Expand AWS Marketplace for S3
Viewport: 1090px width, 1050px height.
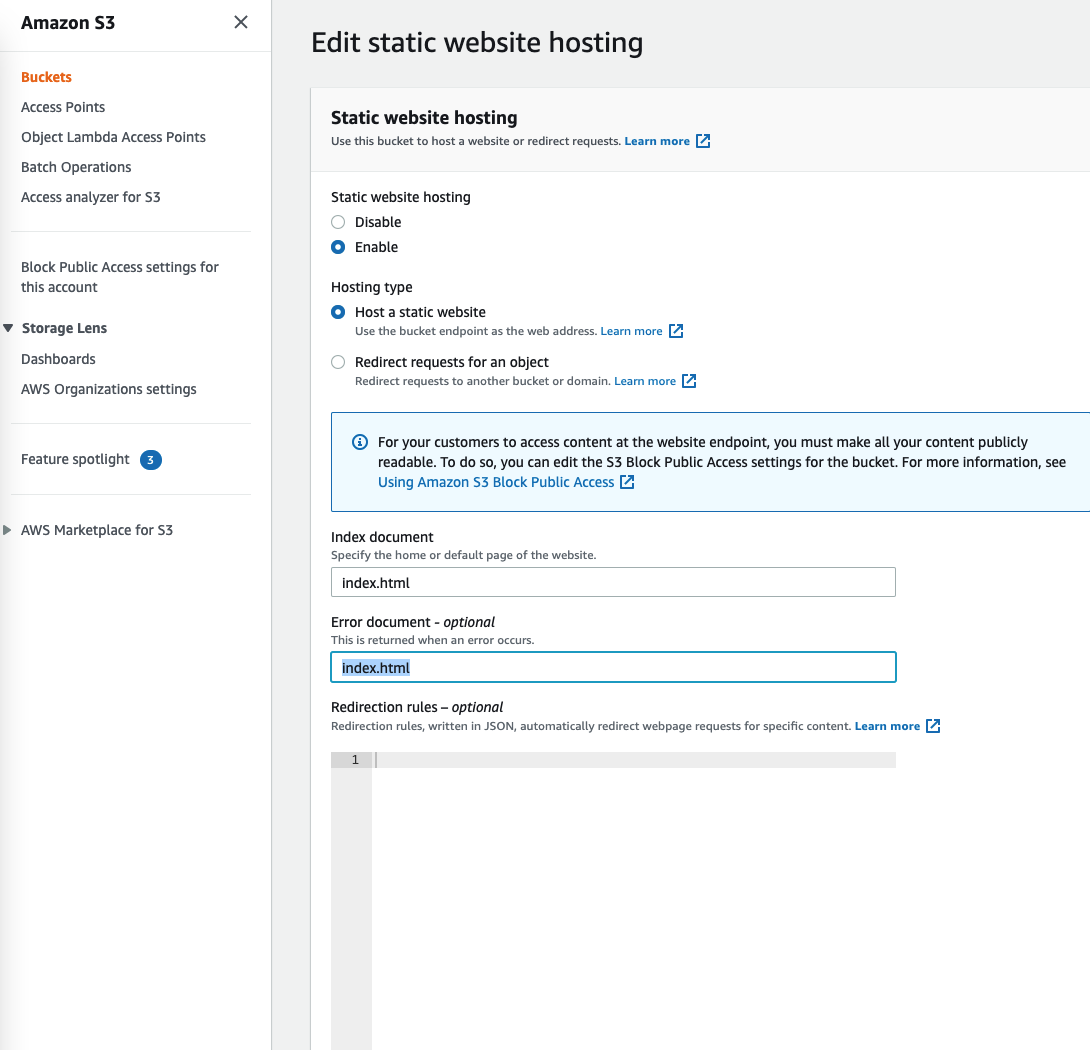point(9,530)
